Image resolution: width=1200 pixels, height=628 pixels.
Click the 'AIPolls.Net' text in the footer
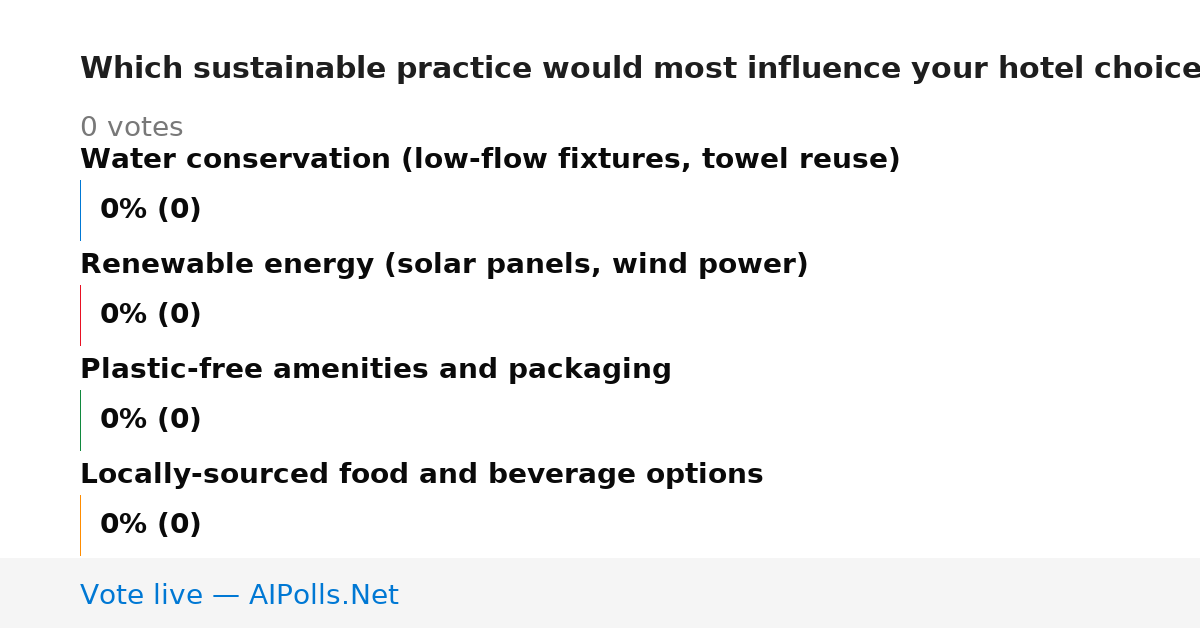(x=323, y=596)
